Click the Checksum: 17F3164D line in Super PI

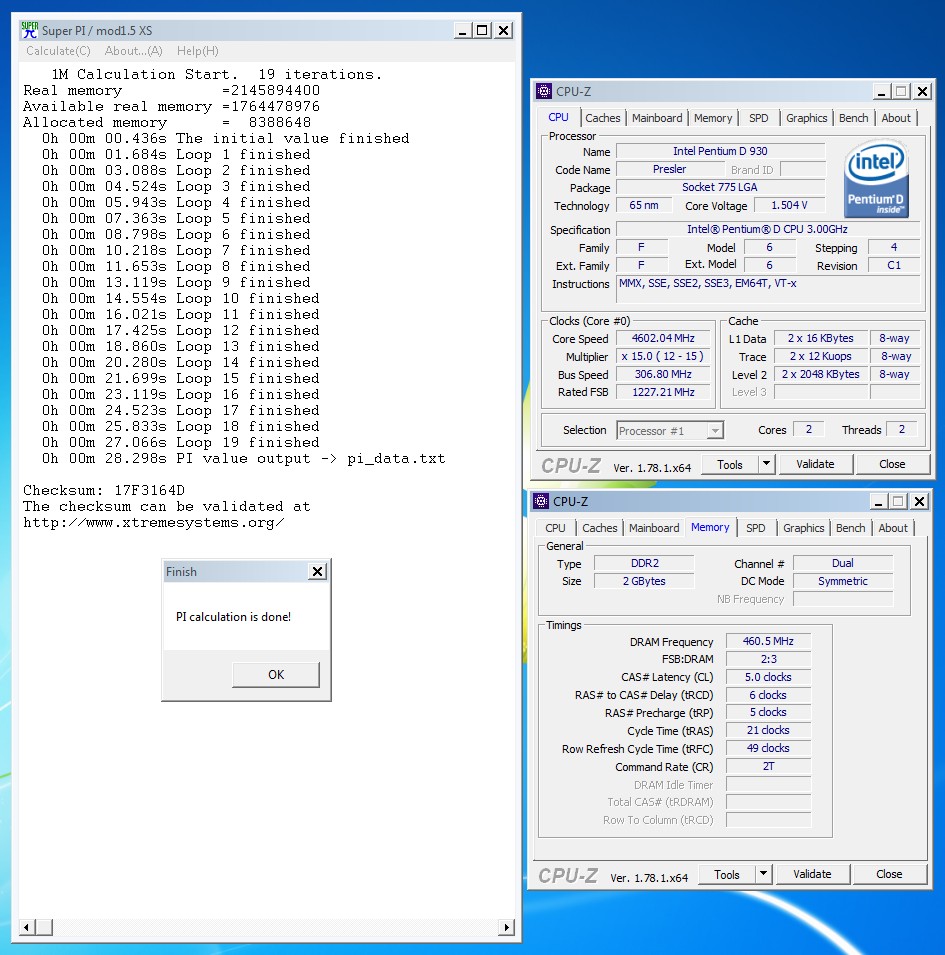click(x=104, y=490)
